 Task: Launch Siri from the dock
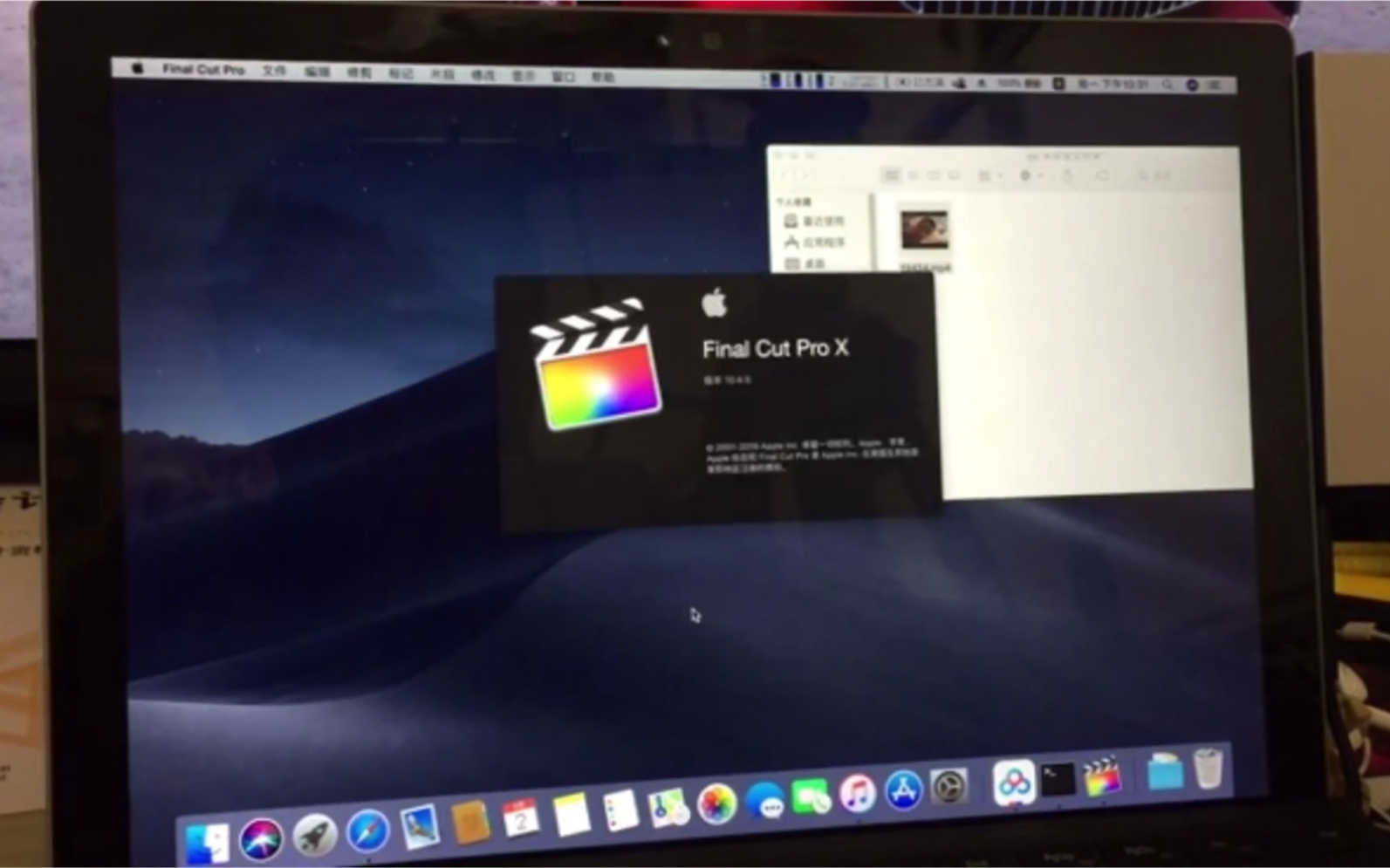pos(261,840)
